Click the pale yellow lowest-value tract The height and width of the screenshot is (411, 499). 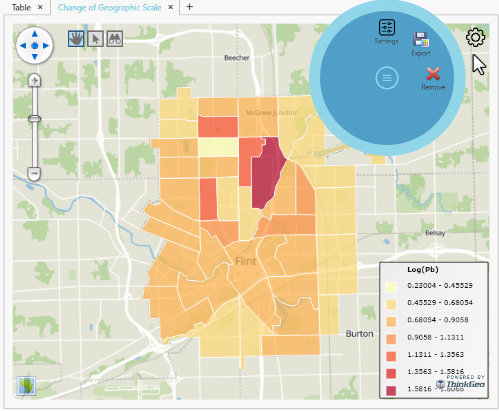point(218,147)
